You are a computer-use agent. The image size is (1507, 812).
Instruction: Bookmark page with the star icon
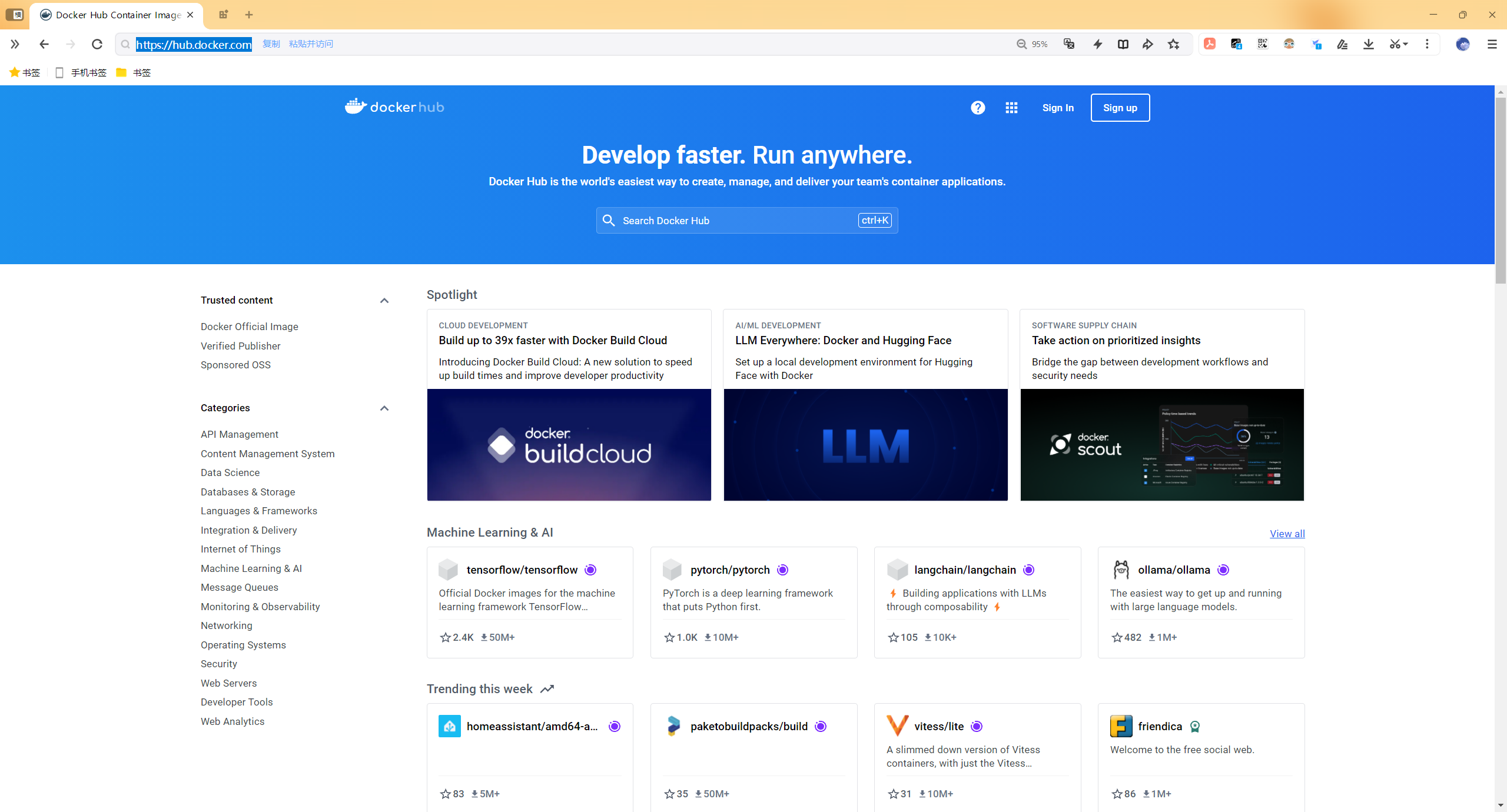[x=1174, y=44]
